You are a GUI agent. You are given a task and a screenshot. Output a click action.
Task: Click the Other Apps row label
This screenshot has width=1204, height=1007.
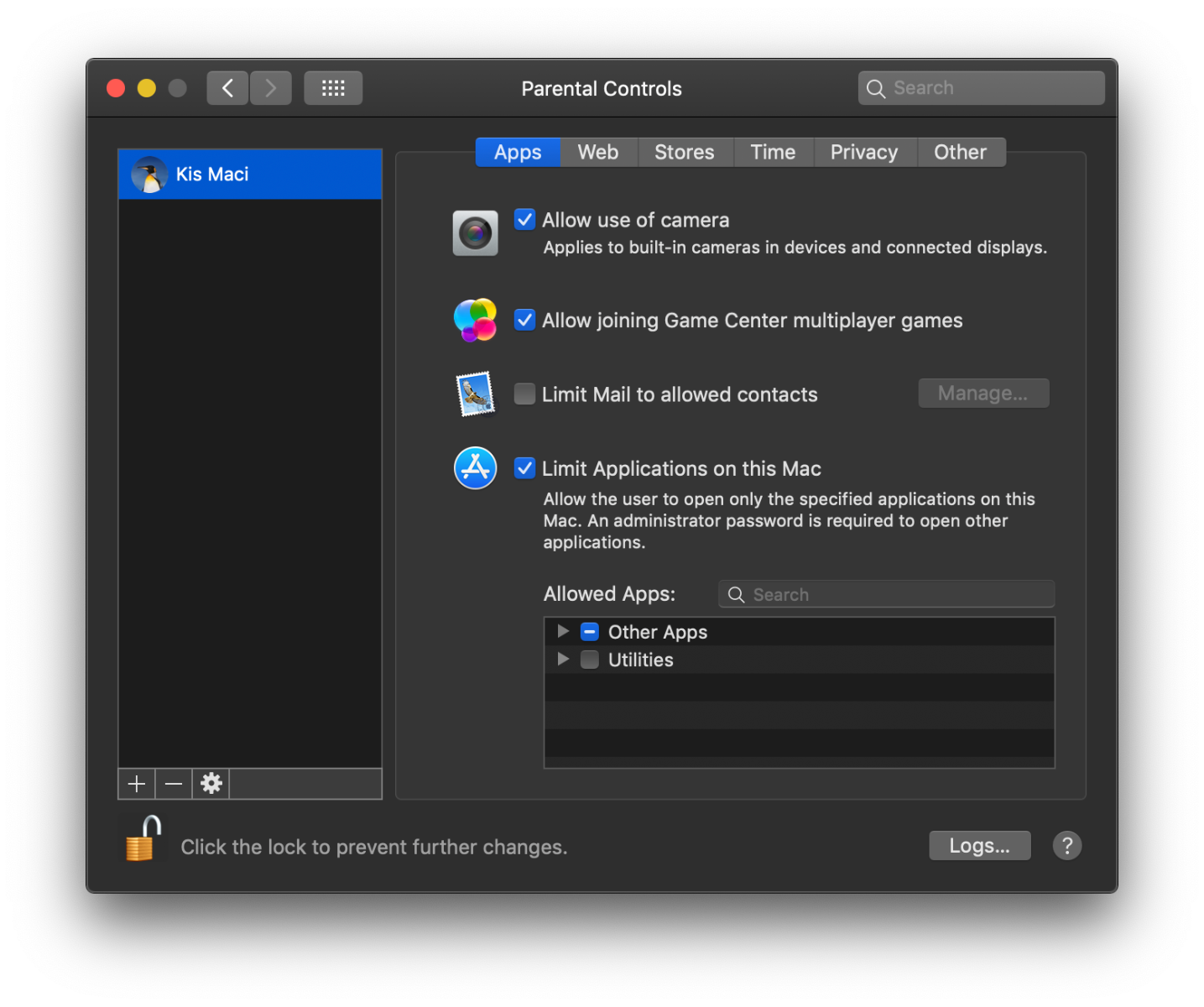pos(658,632)
